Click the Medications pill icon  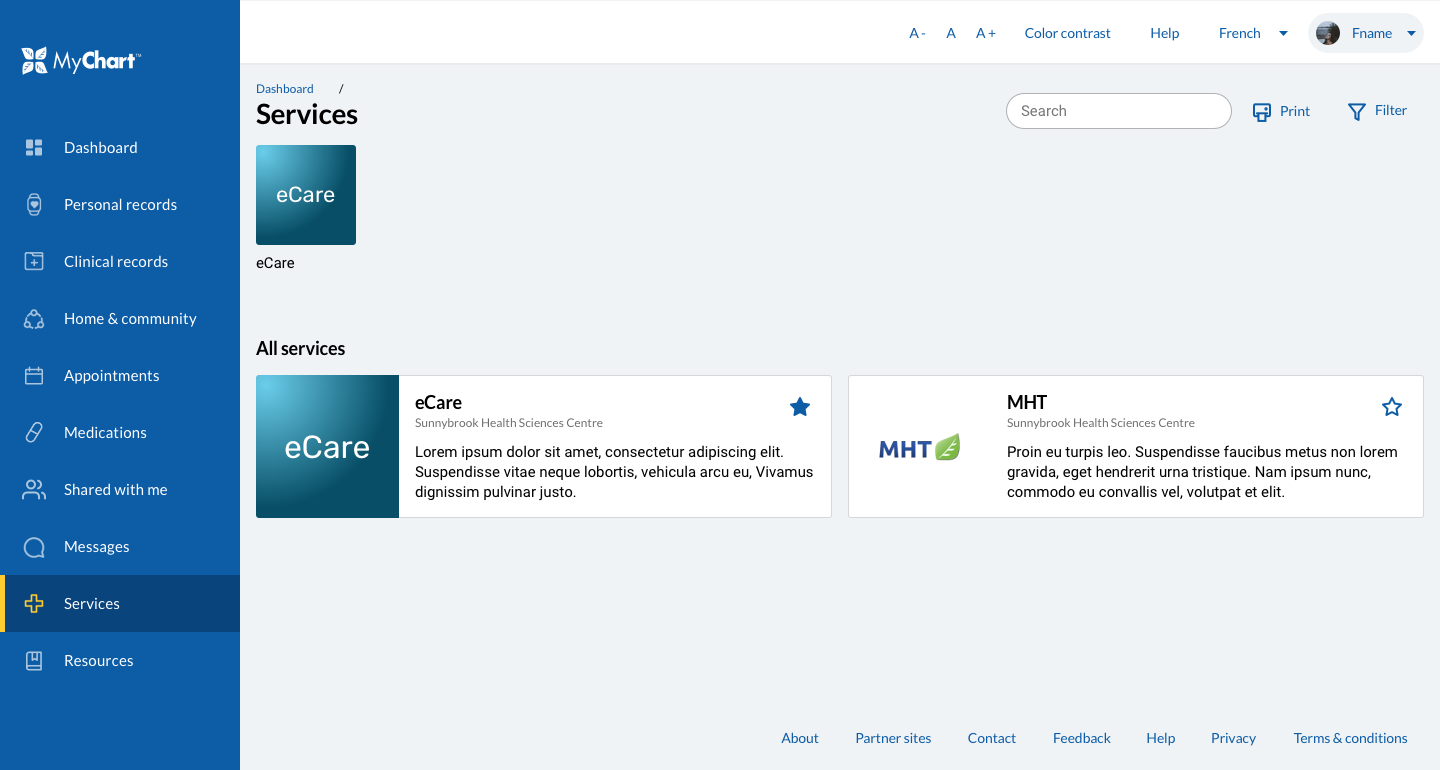[34, 433]
